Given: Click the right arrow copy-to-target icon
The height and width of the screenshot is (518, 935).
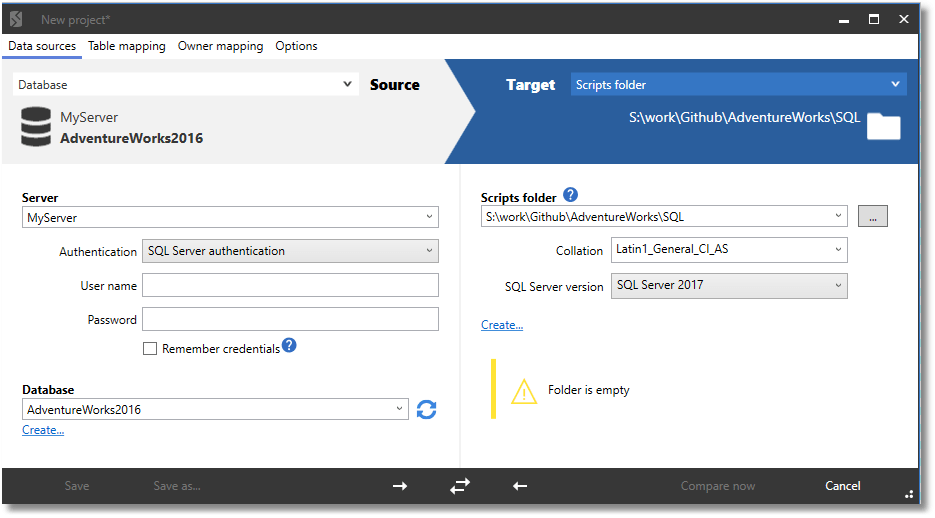Looking at the screenshot, I should tap(400, 486).
